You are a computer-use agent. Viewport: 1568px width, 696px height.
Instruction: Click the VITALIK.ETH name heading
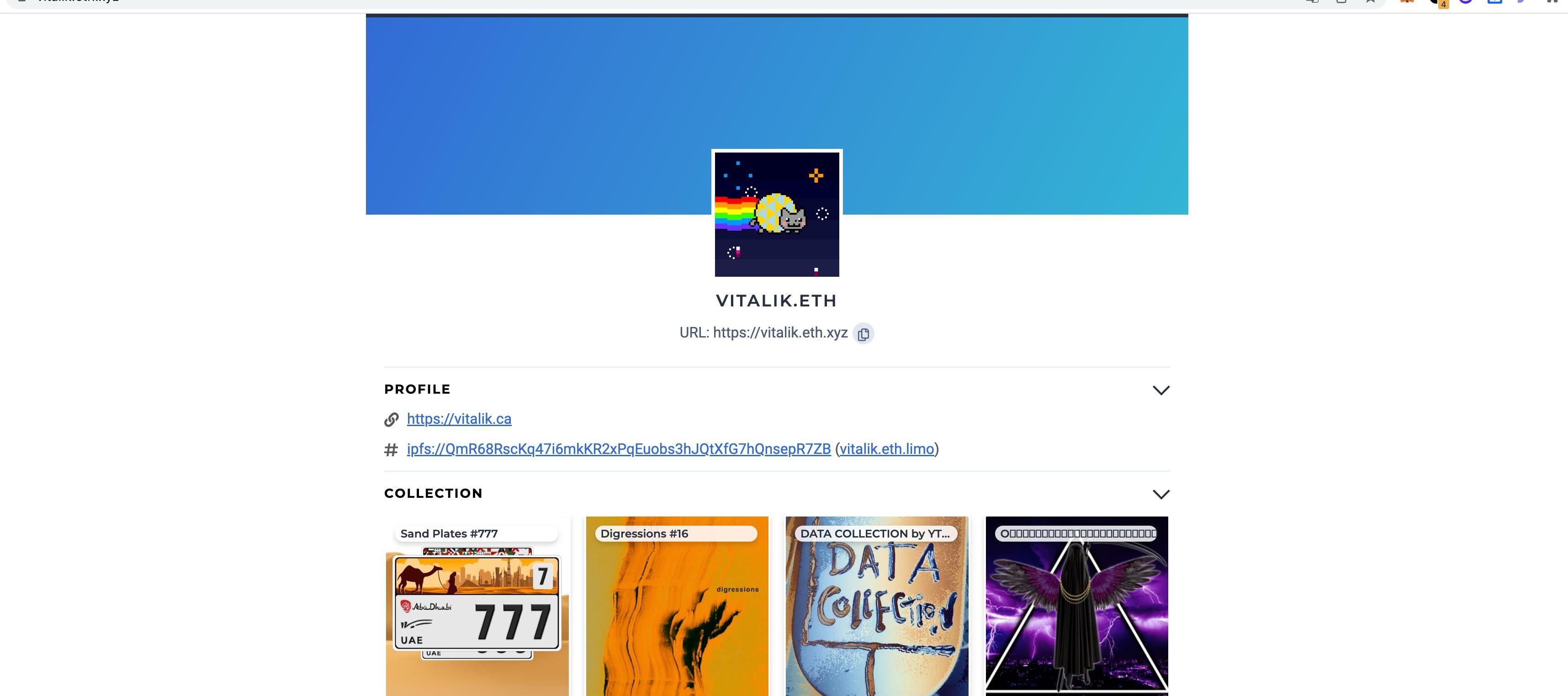(x=776, y=301)
